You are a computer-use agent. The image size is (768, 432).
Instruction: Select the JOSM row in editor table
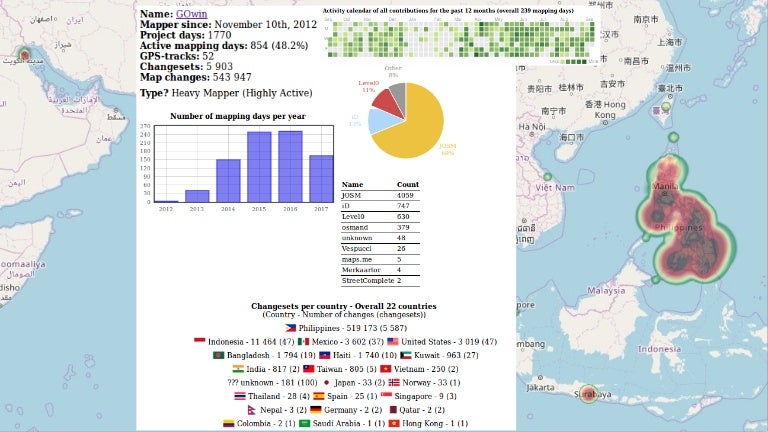coord(380,195)
